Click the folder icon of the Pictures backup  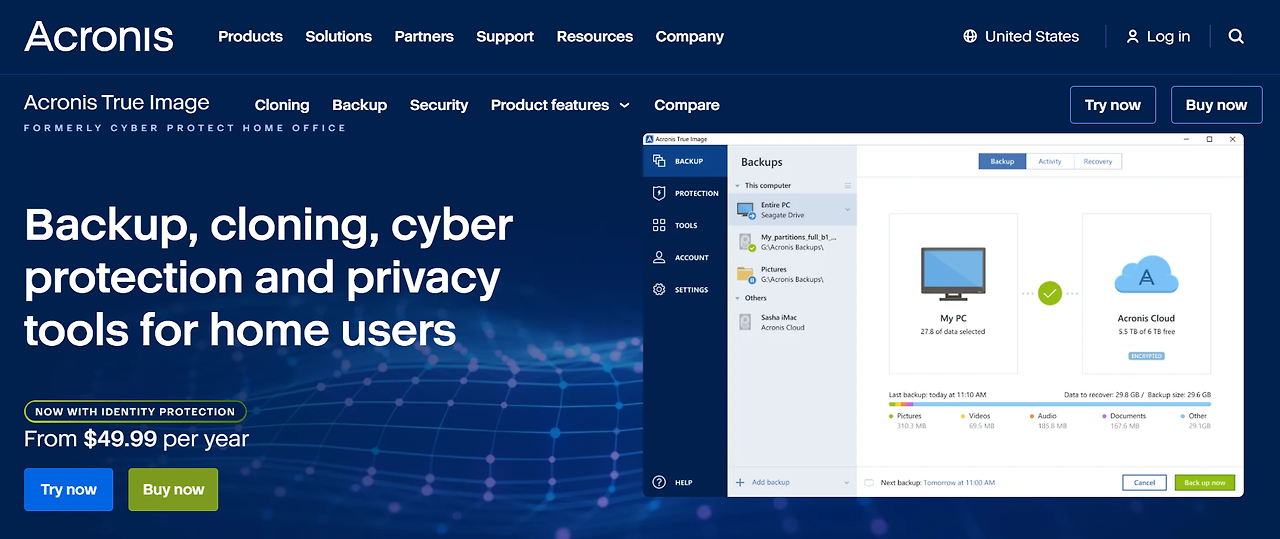(745, 274)
